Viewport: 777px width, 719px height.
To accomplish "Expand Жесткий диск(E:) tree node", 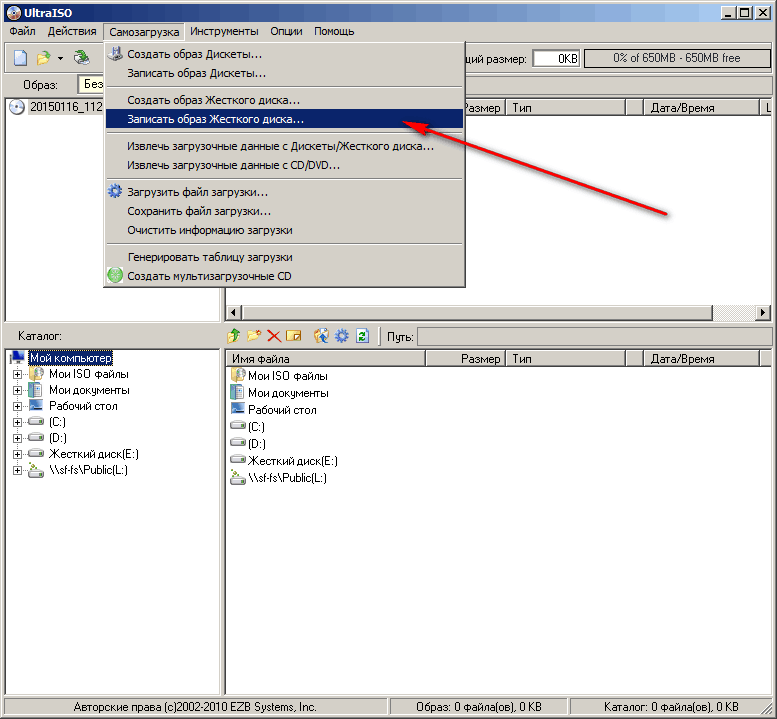I will point(17,454).
